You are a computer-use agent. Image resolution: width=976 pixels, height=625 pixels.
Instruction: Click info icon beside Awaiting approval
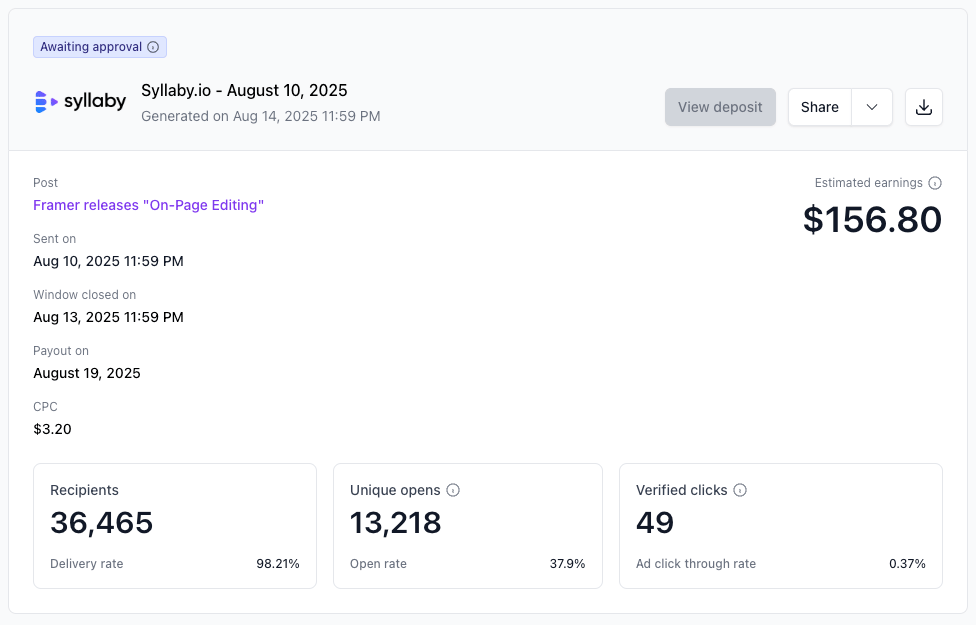click(153, 47)
